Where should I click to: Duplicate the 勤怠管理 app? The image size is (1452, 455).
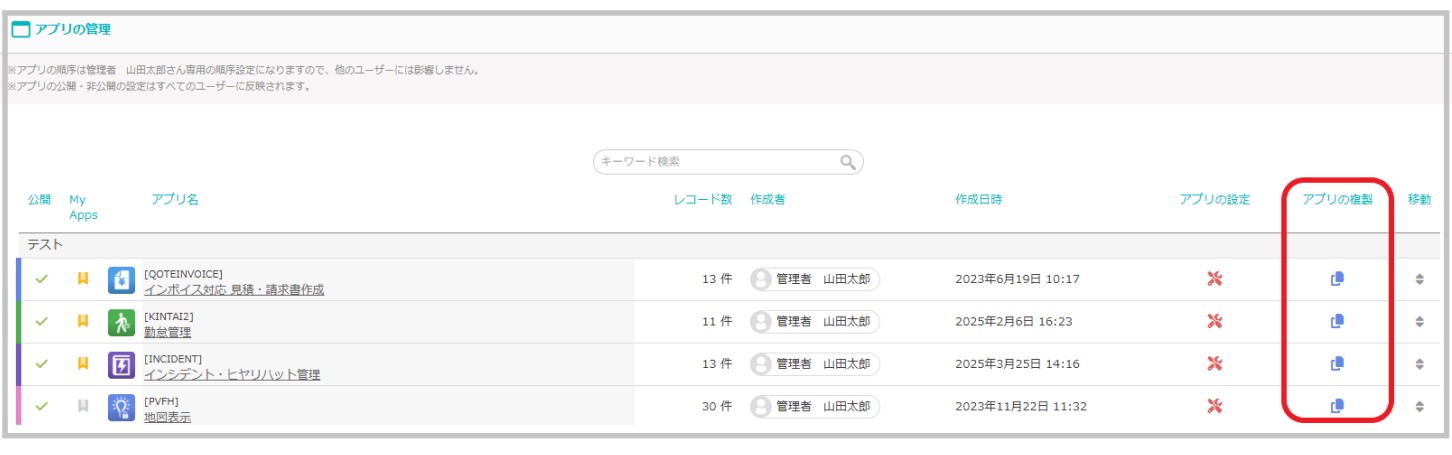(x=1337, y=321)
